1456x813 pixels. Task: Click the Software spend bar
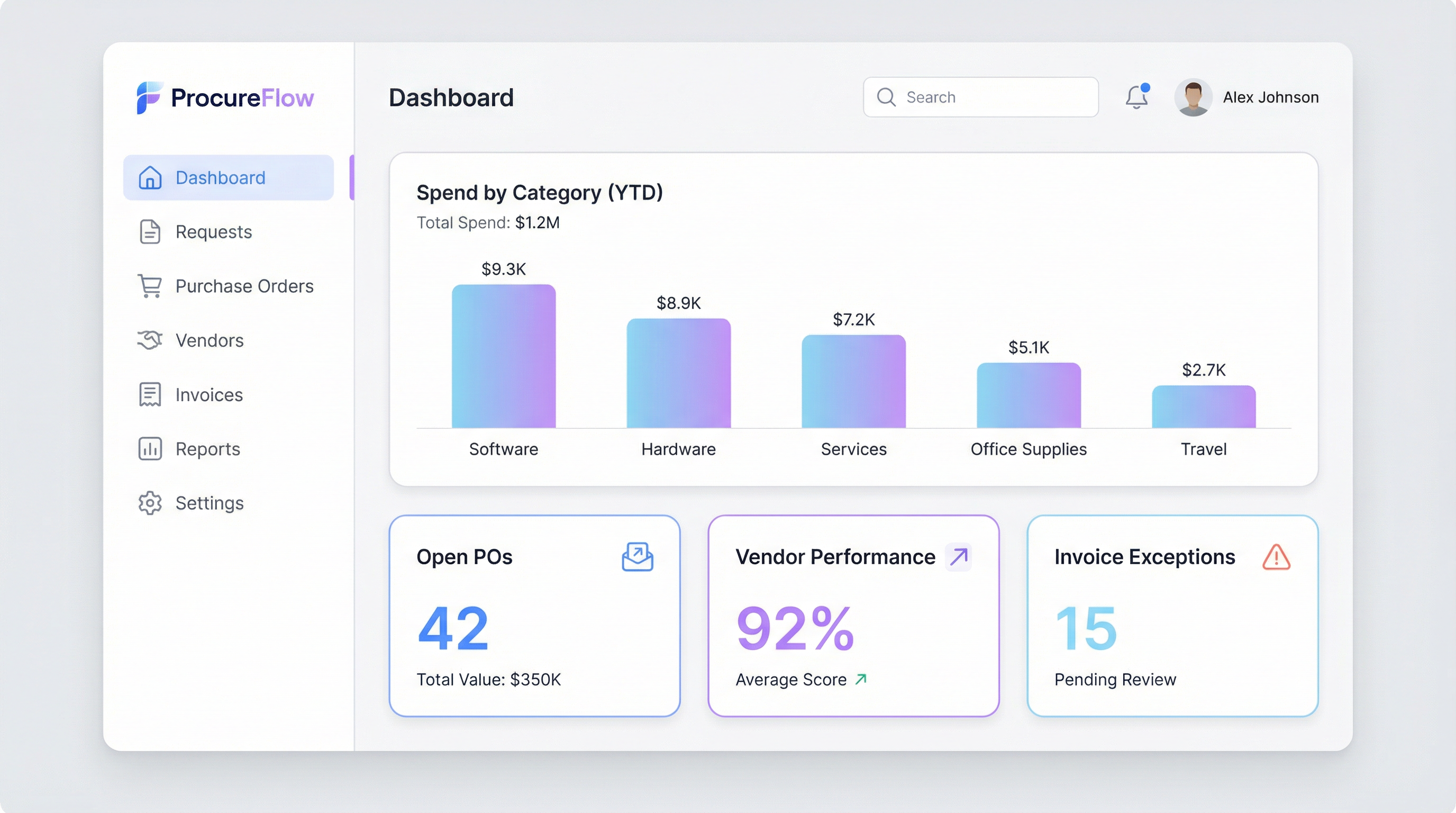503,356
